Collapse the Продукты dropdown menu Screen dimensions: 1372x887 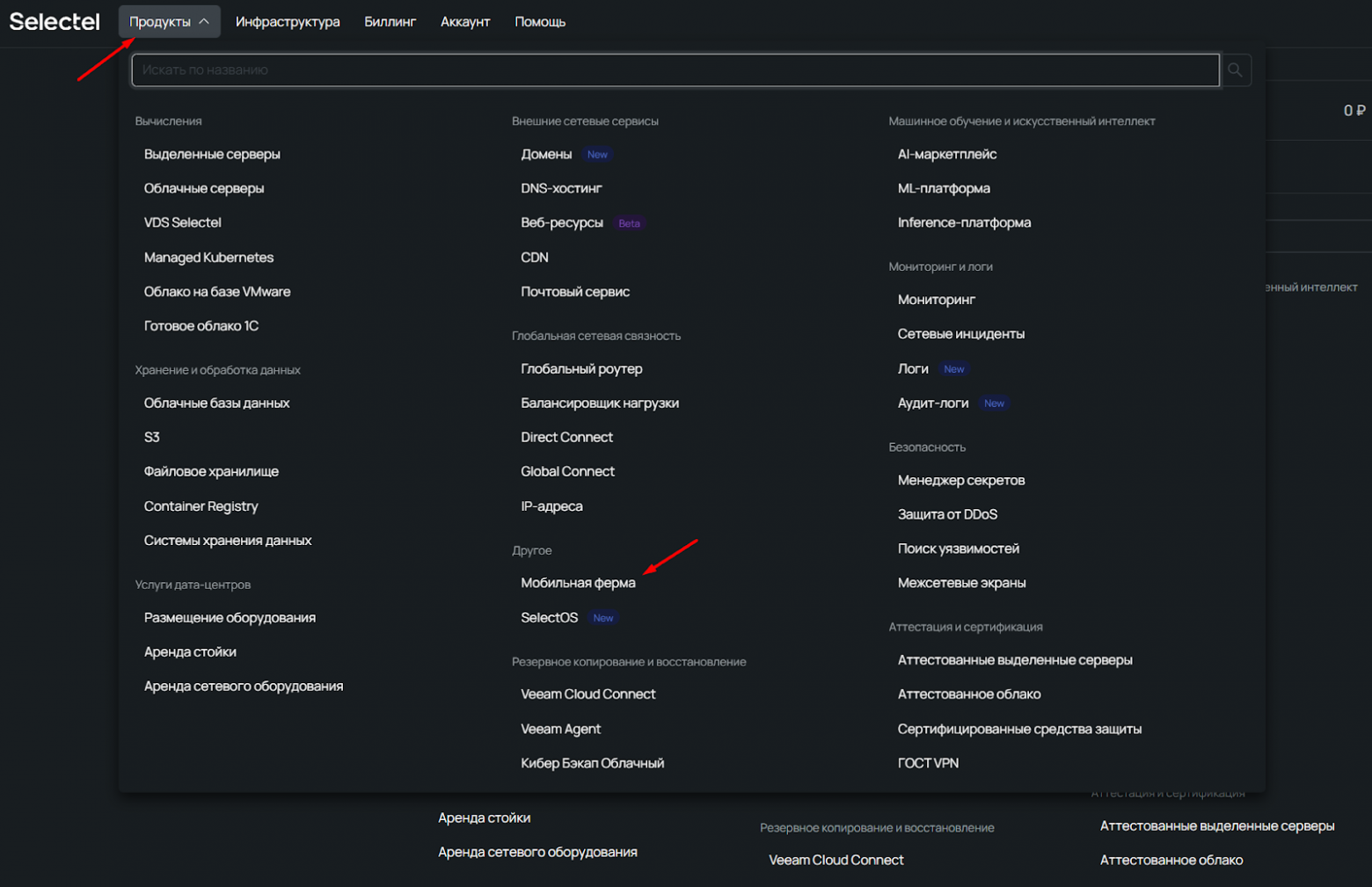[169, 22]
